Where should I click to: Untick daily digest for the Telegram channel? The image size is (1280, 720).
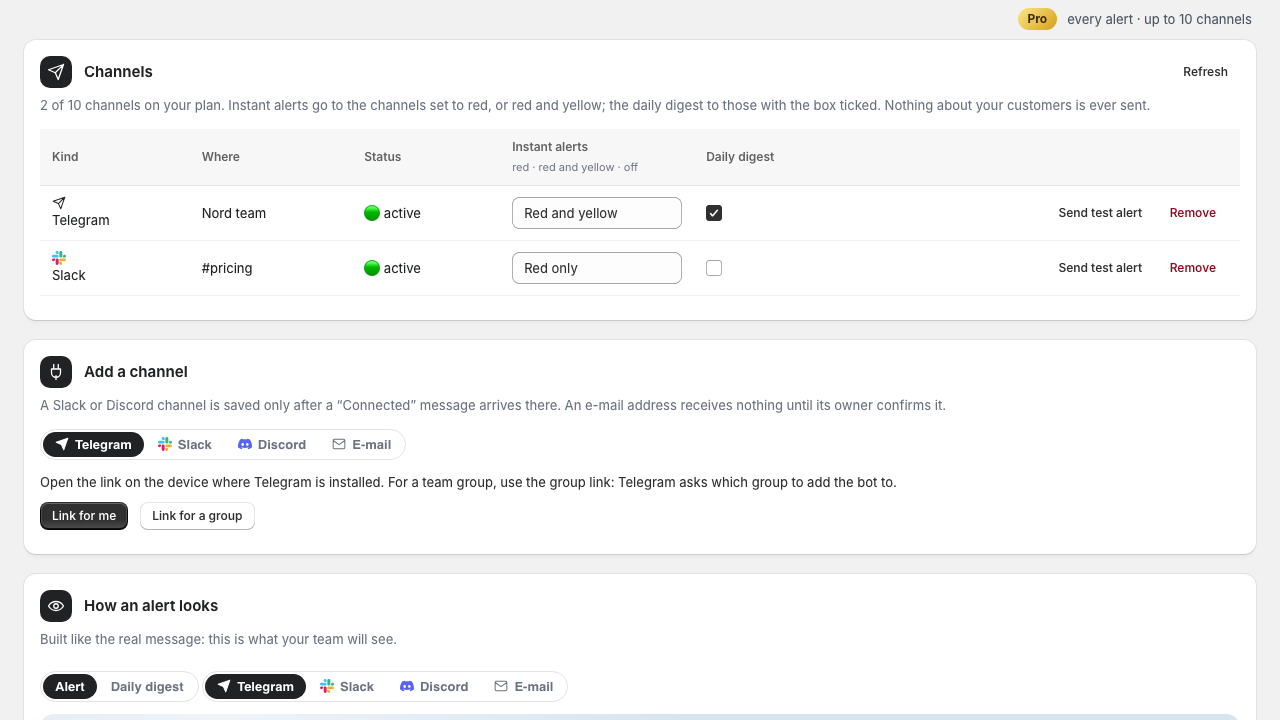click(714, 213)
